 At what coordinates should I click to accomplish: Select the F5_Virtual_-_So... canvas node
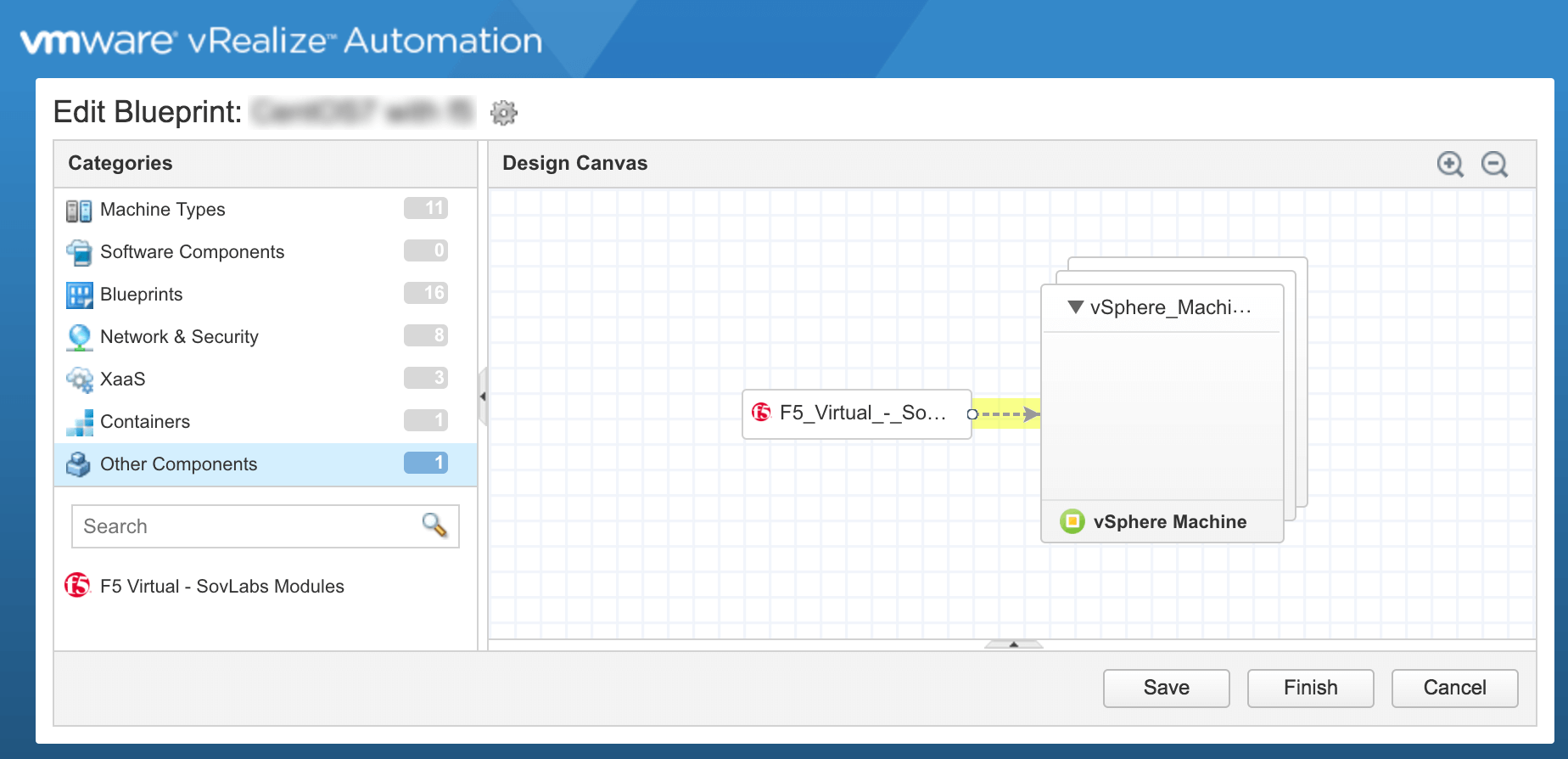[x=856, y=413]
